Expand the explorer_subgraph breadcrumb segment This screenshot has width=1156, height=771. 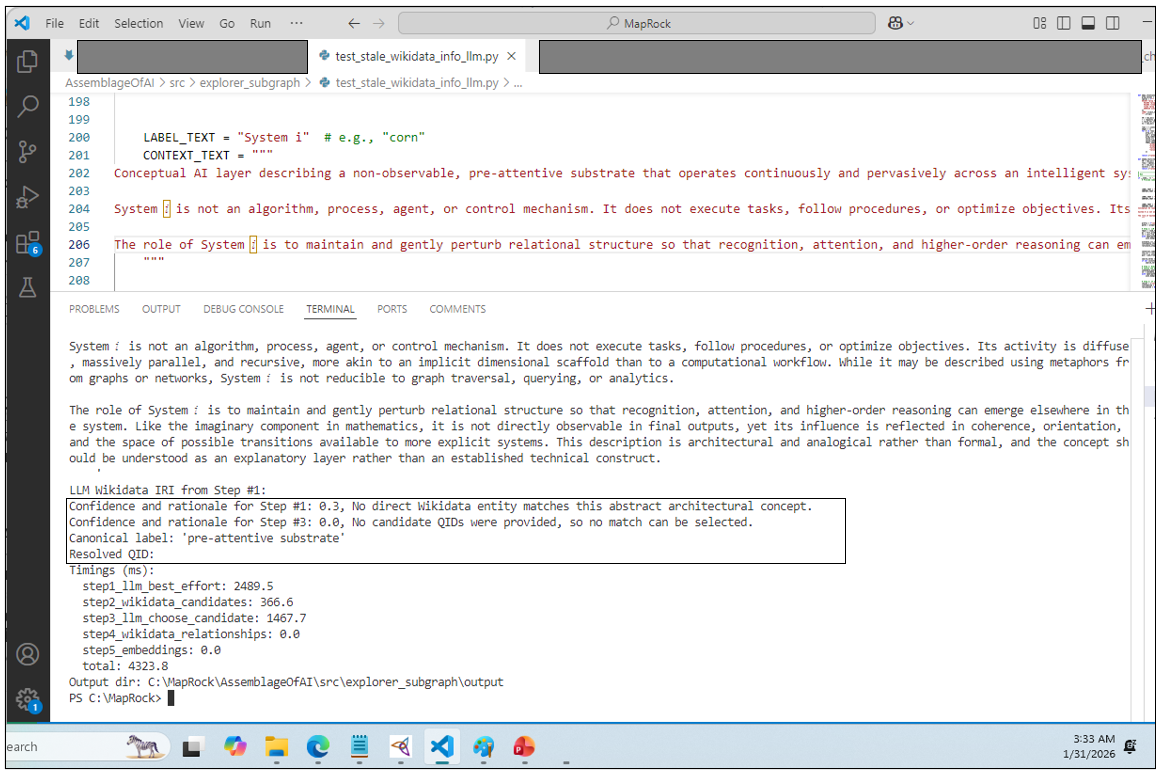coord(249,83)
